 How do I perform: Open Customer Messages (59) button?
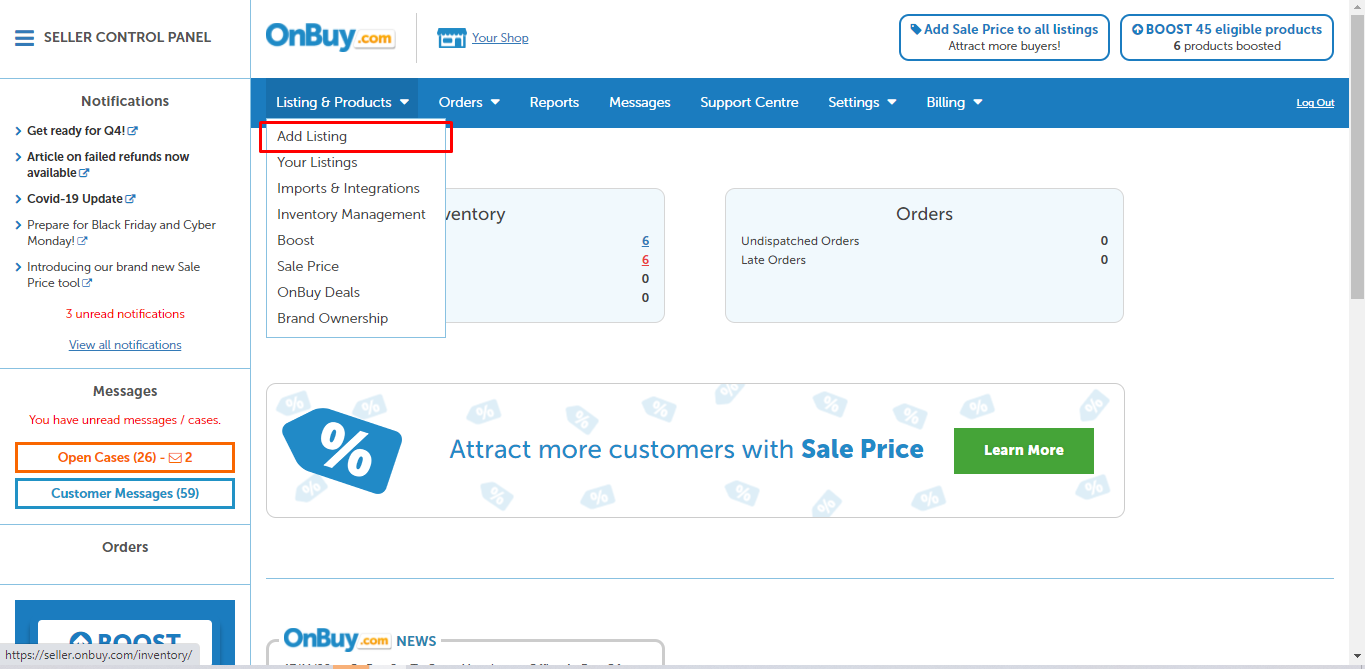(x=125, y=493)
